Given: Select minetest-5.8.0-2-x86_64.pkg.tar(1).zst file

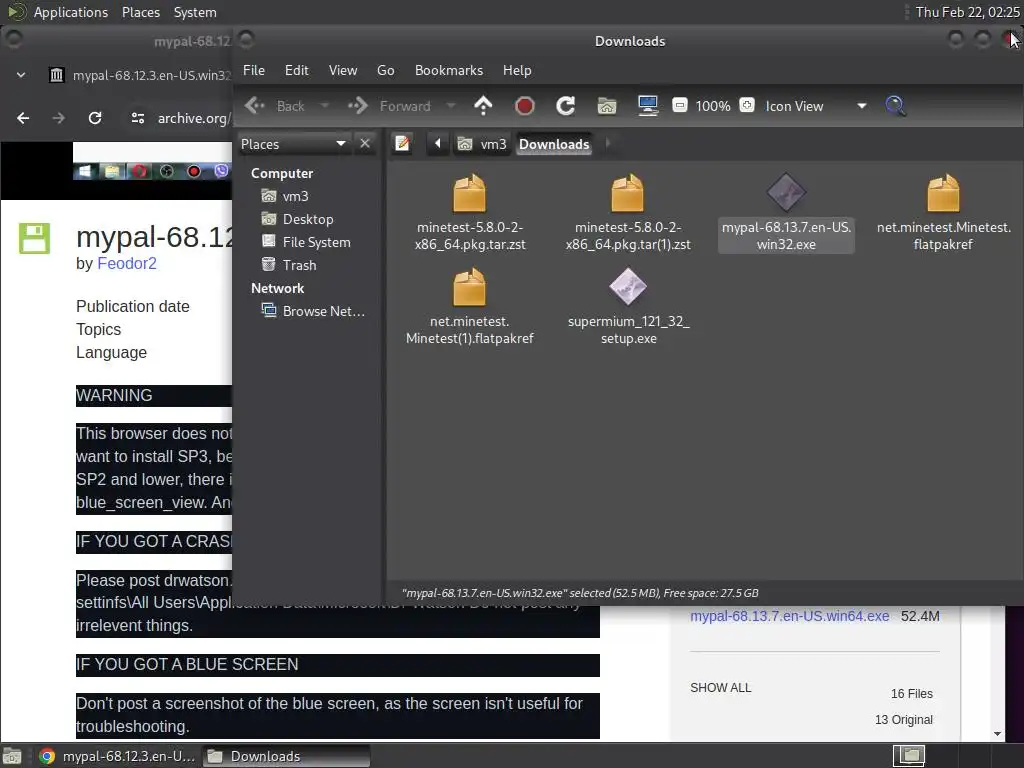Looking at the screenshot, I should [628, 212].
